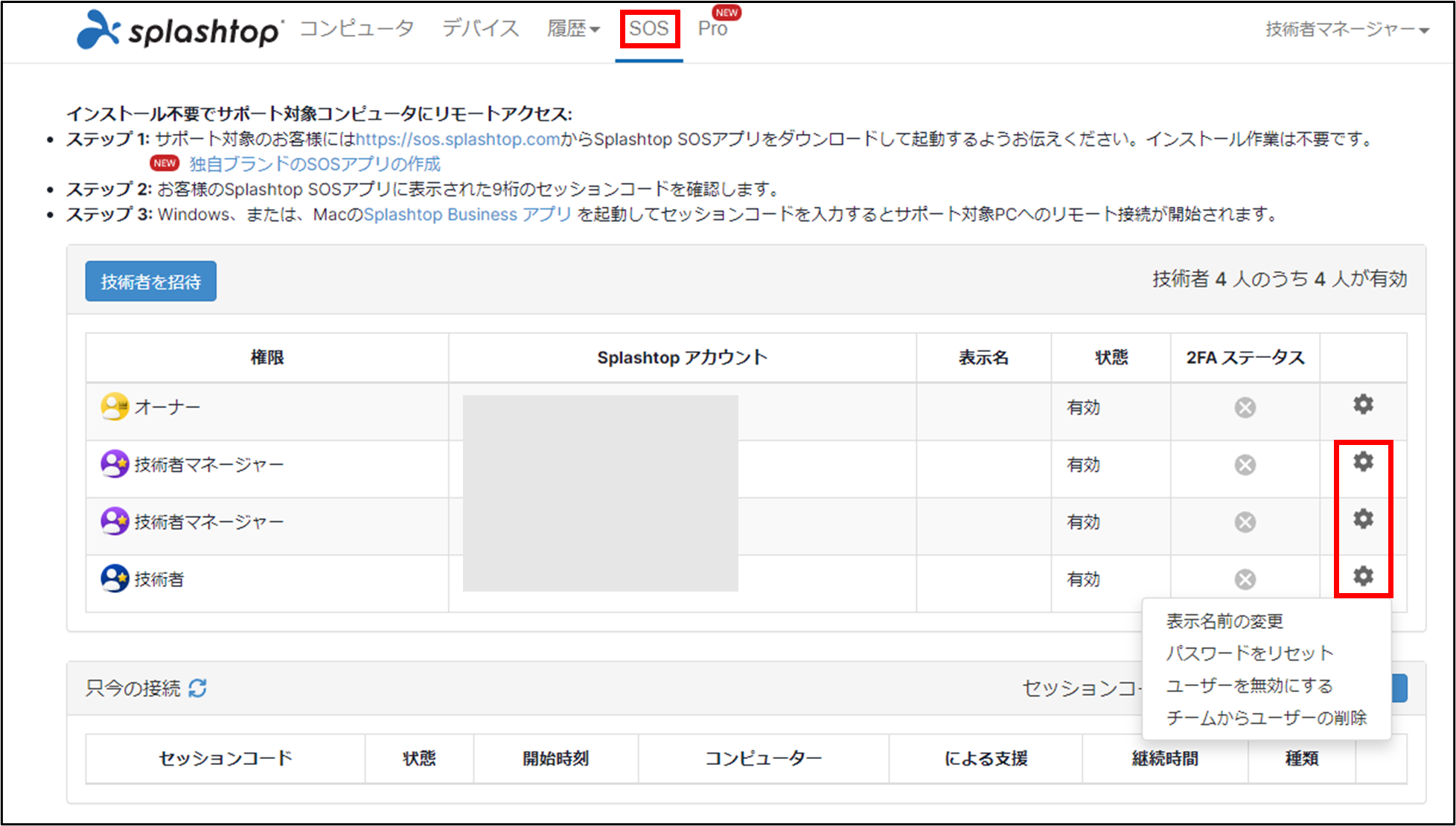The height and width of the screenshot is (826, 1456).
Task: Open the 技術者マネージャー account dropdown
Action: (1347, 30)
